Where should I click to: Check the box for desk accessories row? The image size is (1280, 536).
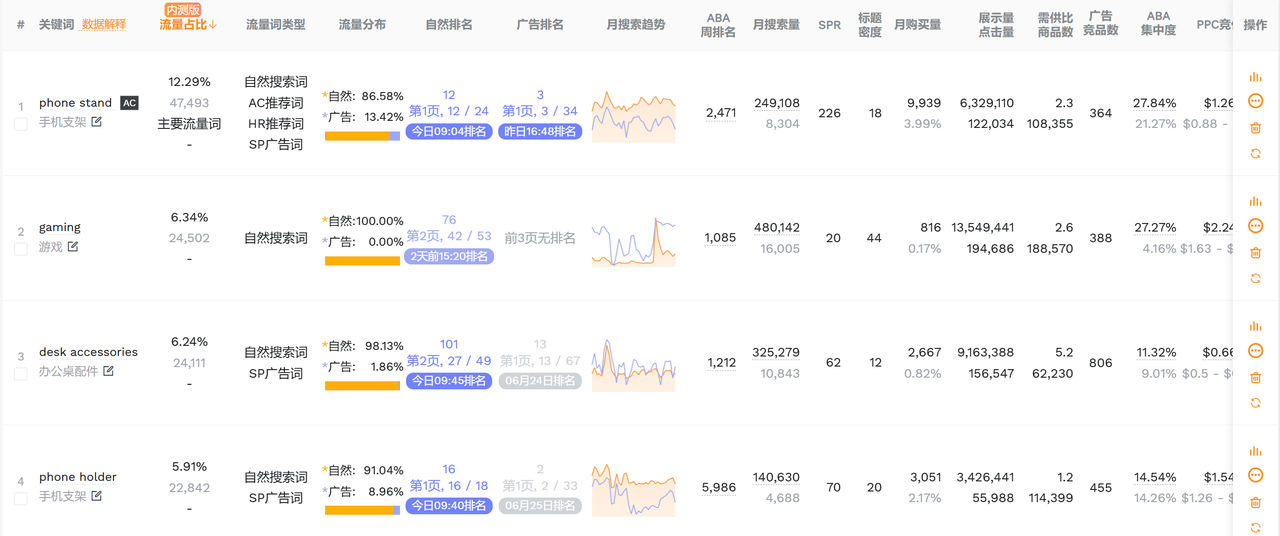[21, 374]
